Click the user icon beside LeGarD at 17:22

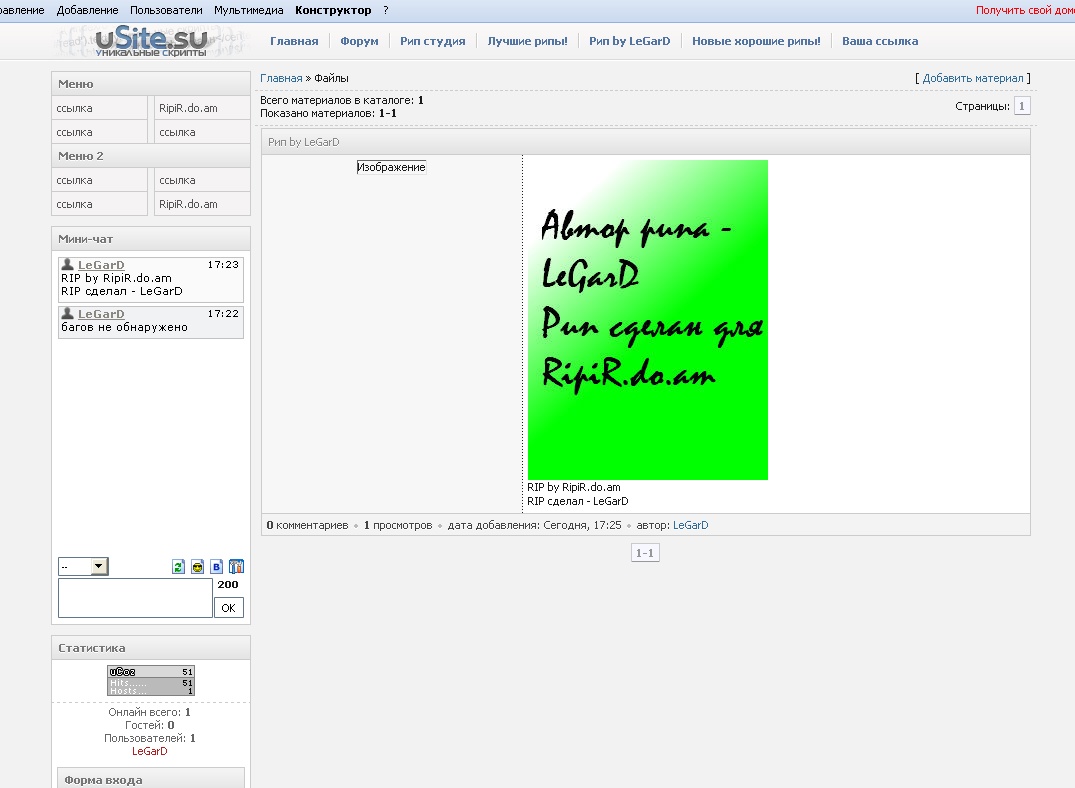(68, 313)
